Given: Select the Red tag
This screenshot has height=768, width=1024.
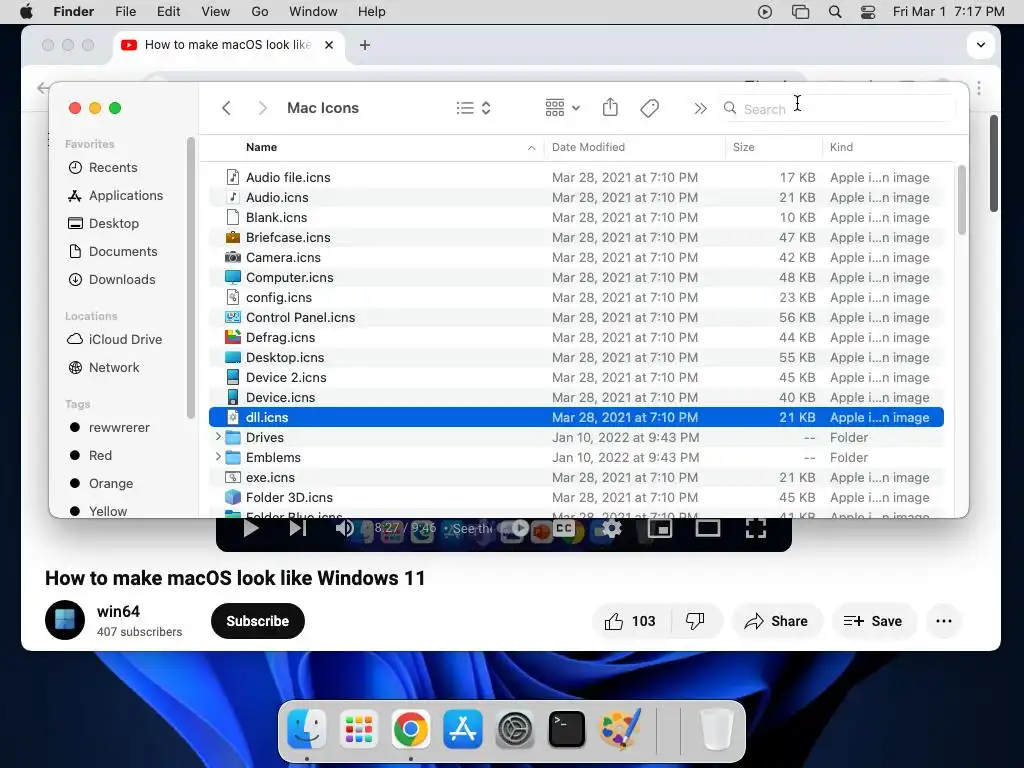Looking at the screenshot, I should tap(91, 456).
